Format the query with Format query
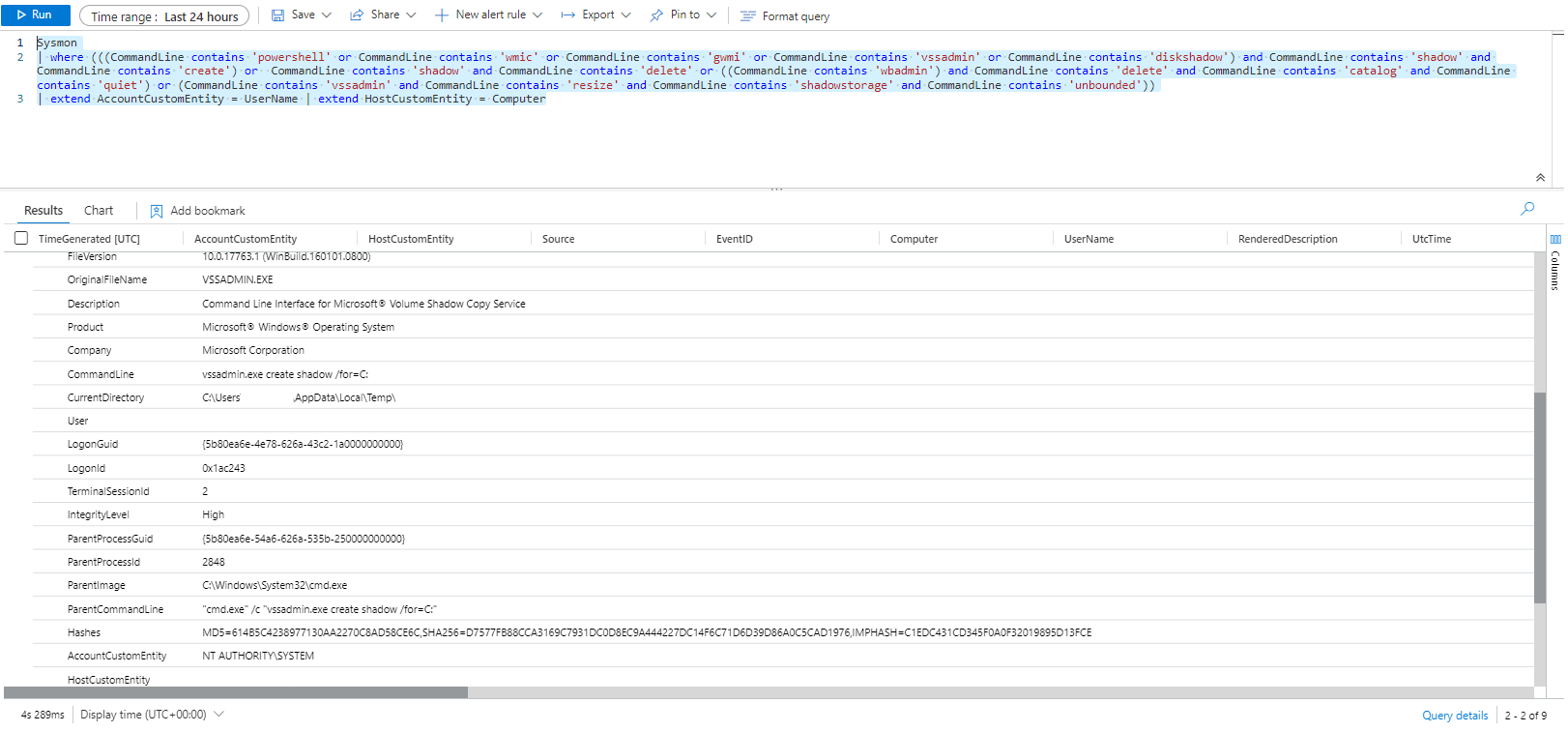The height and width of the screenshot is (732, 1568). tap(784, 16)
